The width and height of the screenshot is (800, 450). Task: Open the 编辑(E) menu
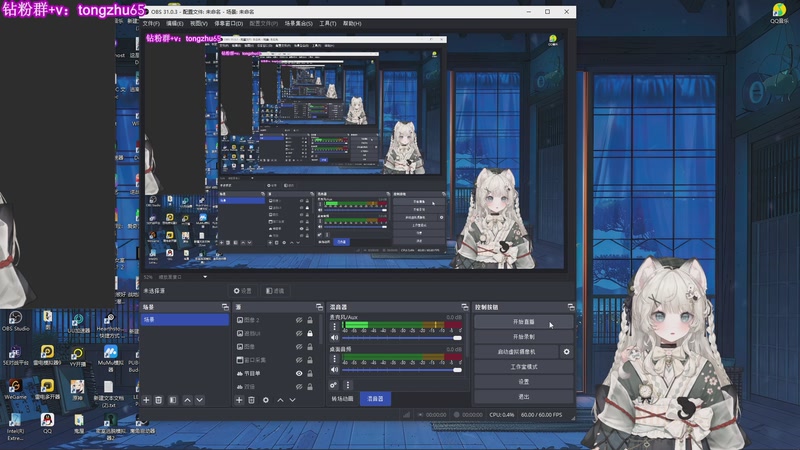pos(174,23)
